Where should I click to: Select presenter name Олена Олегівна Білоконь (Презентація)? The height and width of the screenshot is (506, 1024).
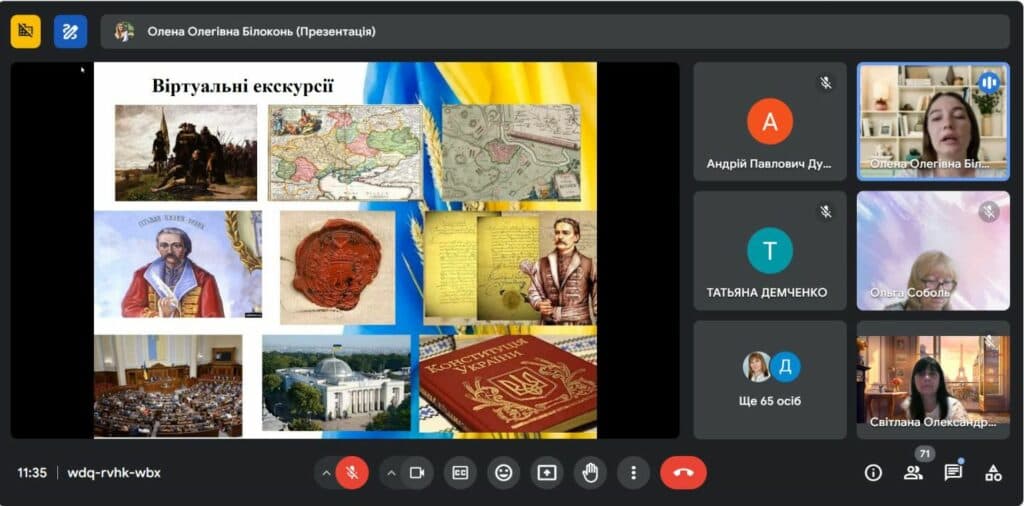[x=261, y=31]
